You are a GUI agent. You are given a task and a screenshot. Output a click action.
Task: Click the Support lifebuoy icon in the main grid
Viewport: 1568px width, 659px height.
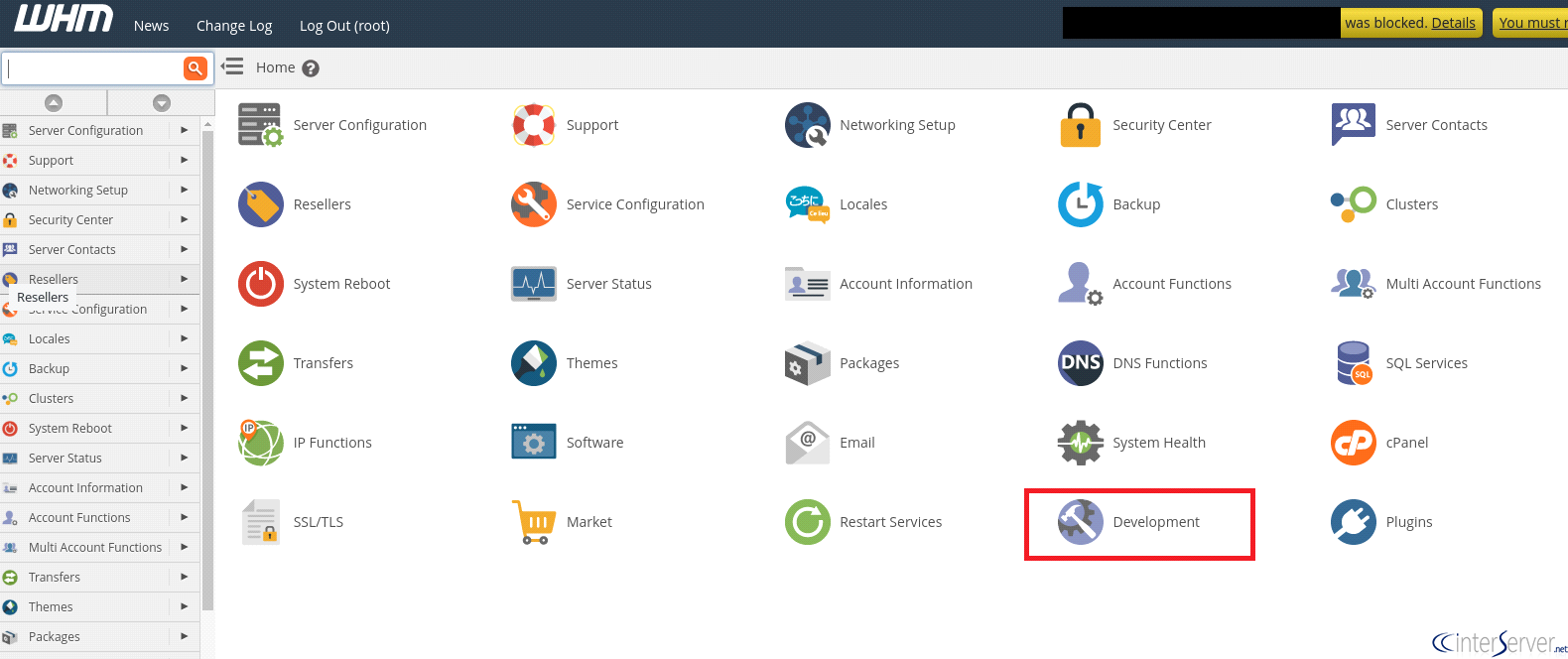[x=534, y=125]
